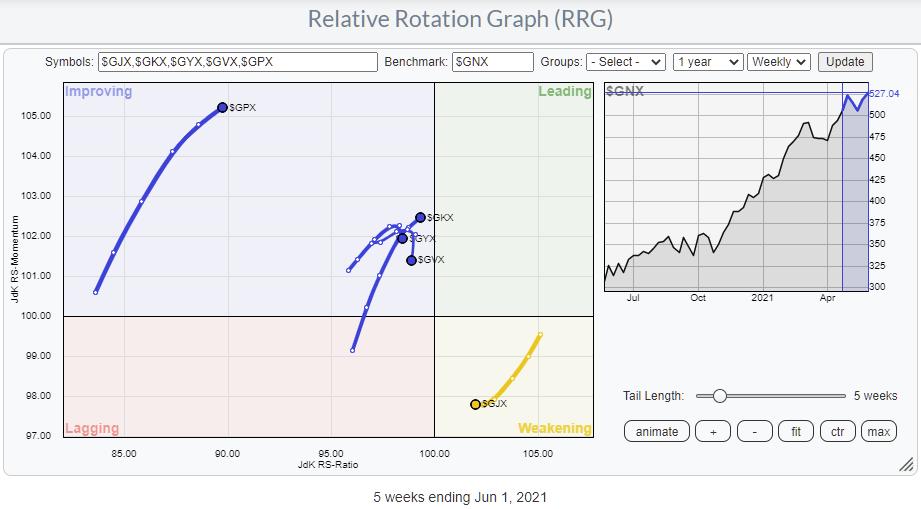Click the resize grip in corner

click(906, 464)
